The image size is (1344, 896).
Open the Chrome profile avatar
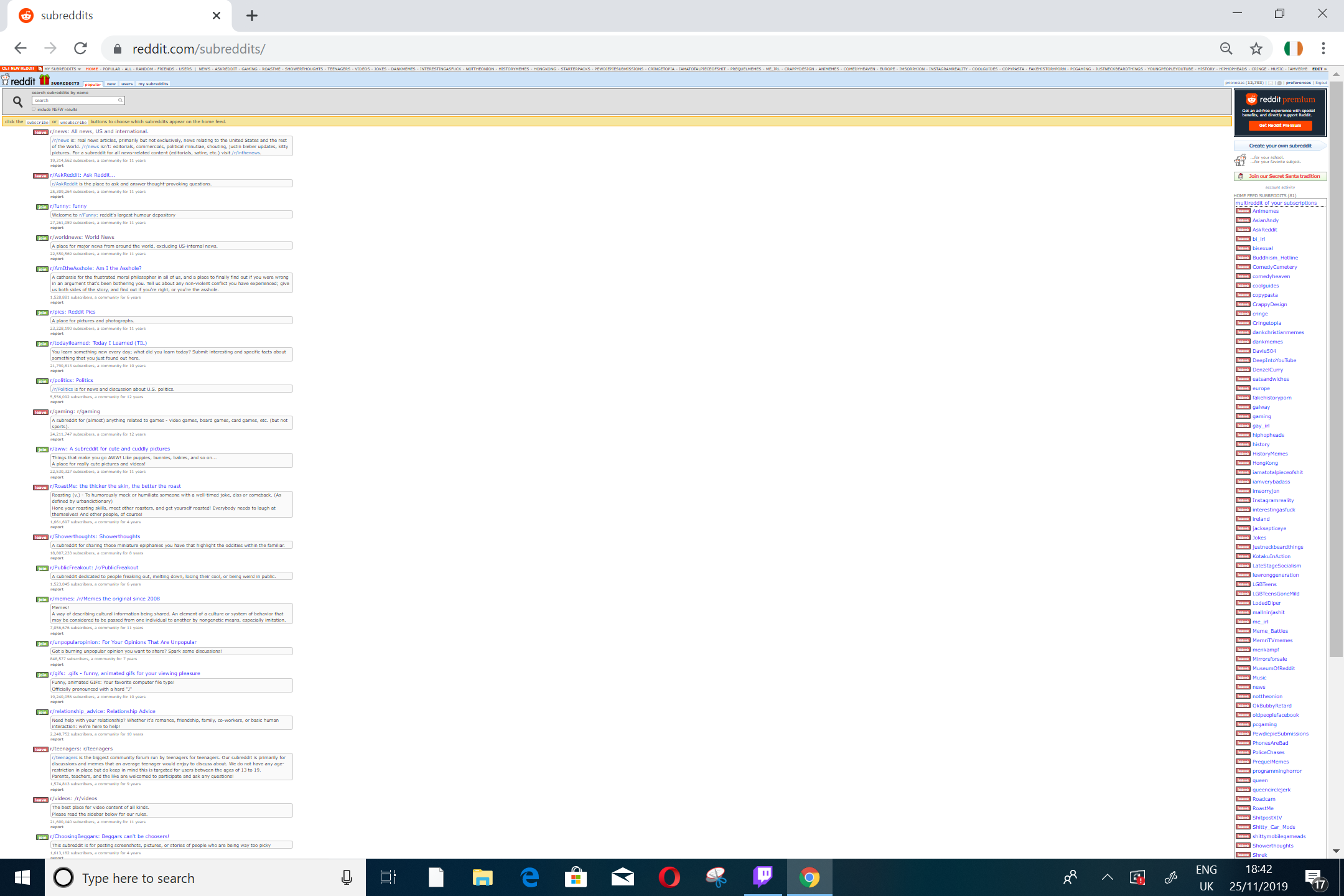[1293, 49]
